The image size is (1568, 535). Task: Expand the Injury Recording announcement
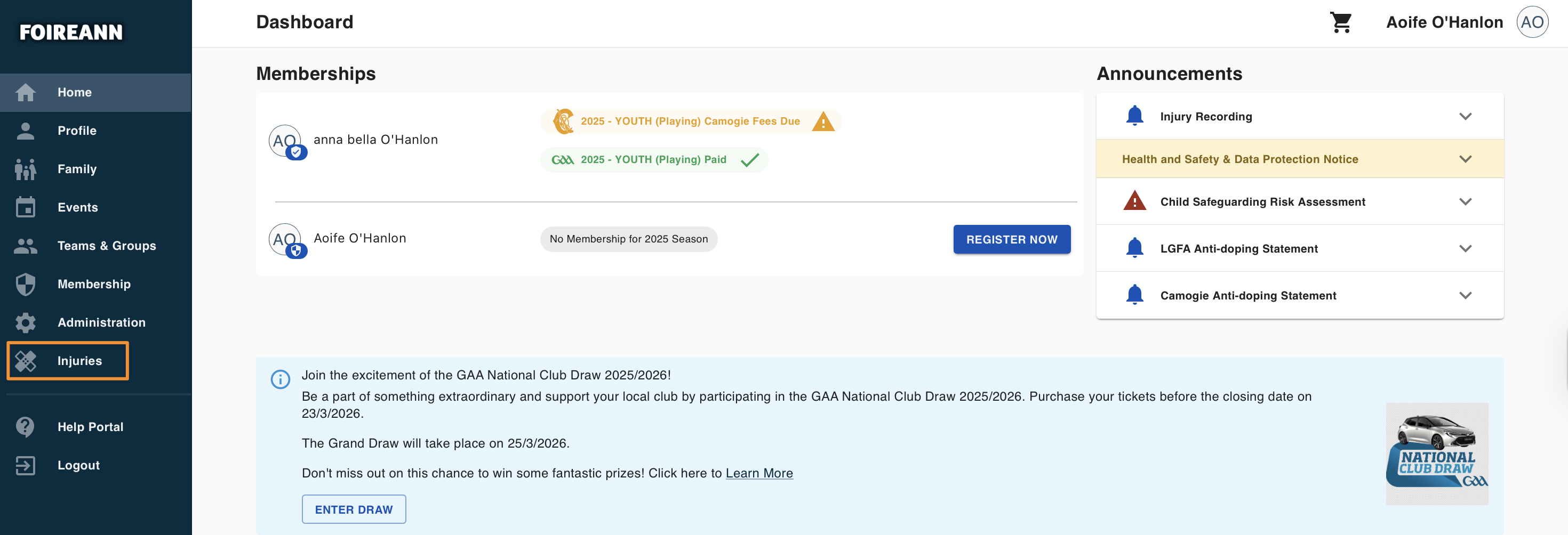point(1465,116)
